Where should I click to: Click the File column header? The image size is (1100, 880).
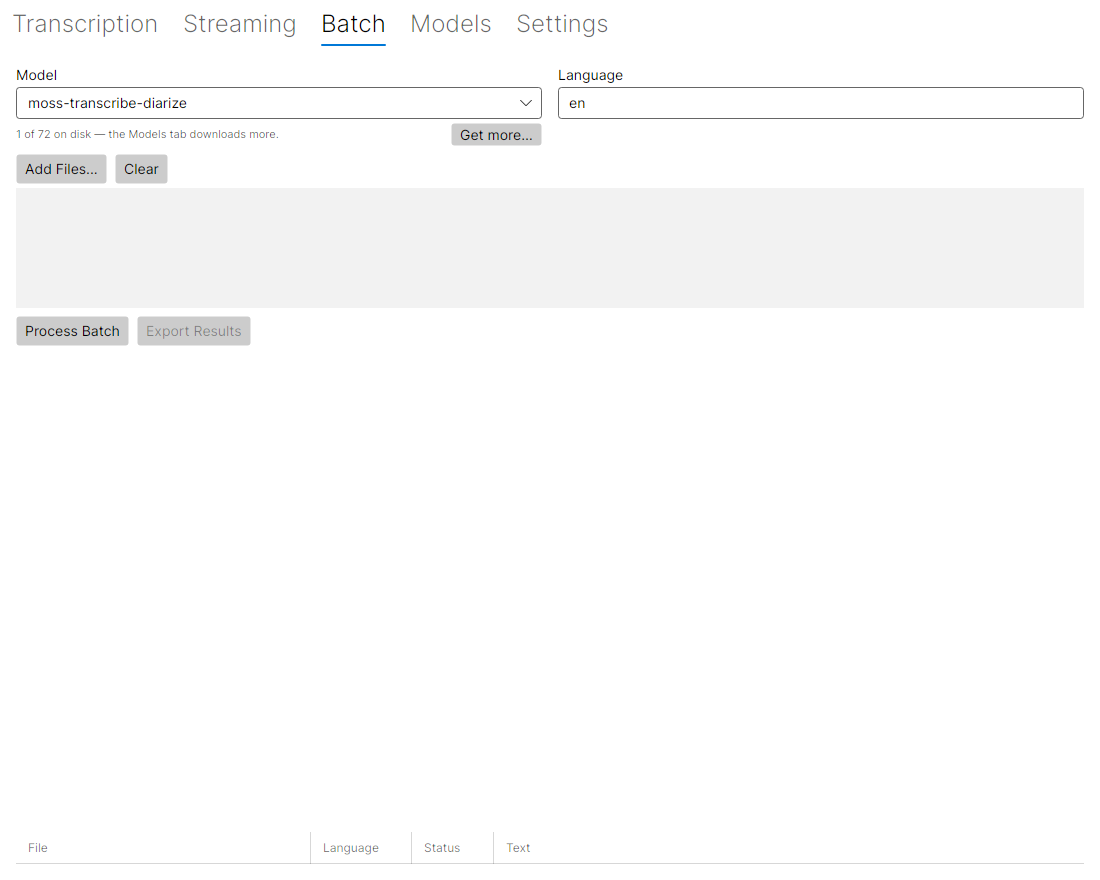pyautogui.click(x=163, y=848)
